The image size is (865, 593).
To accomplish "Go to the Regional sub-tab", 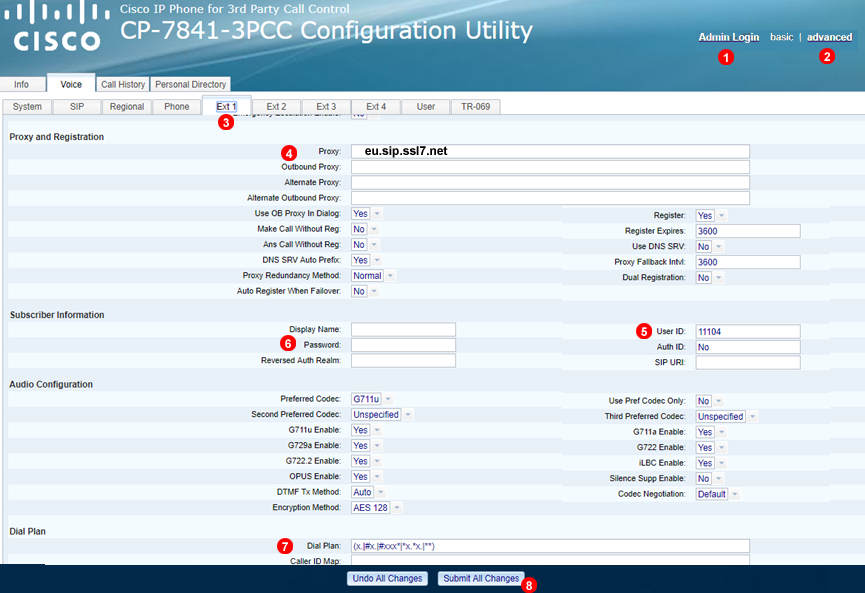I will point(126,106).
